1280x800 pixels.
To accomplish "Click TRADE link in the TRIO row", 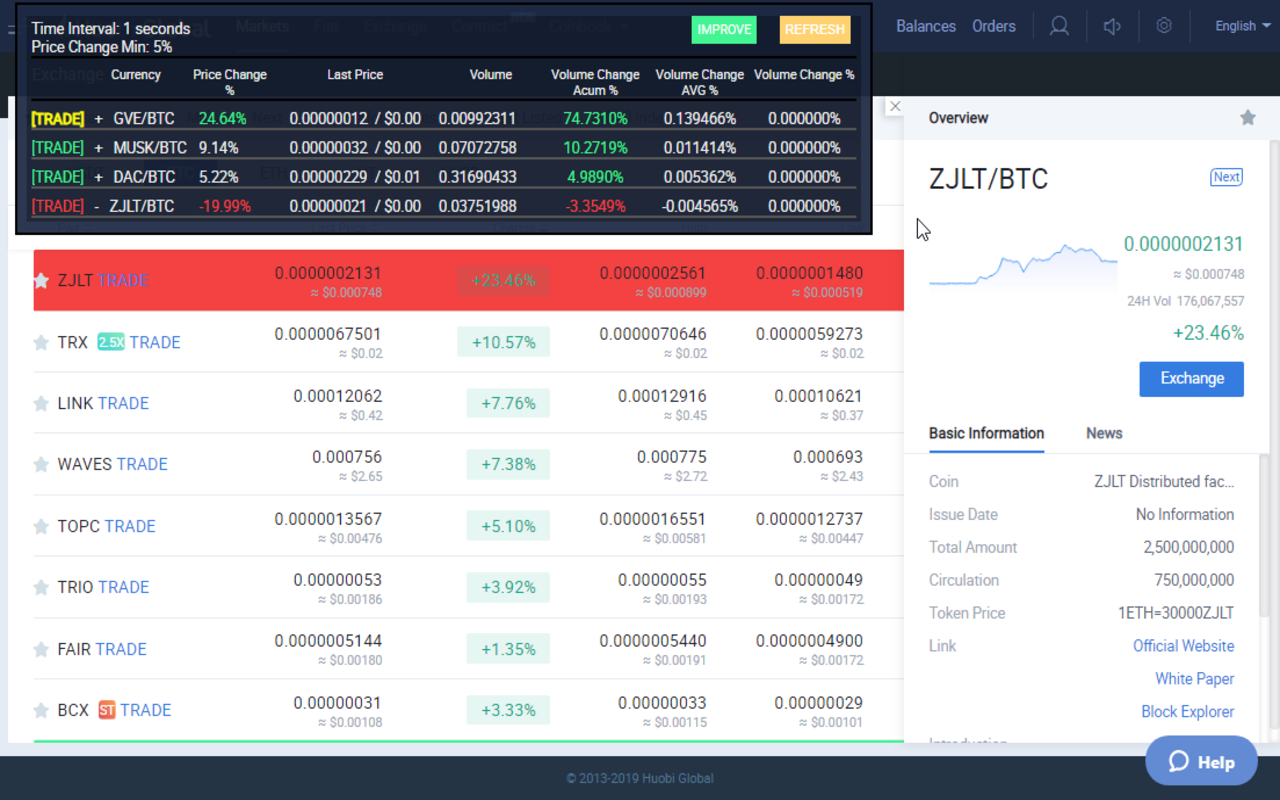I will pos(123,588).
